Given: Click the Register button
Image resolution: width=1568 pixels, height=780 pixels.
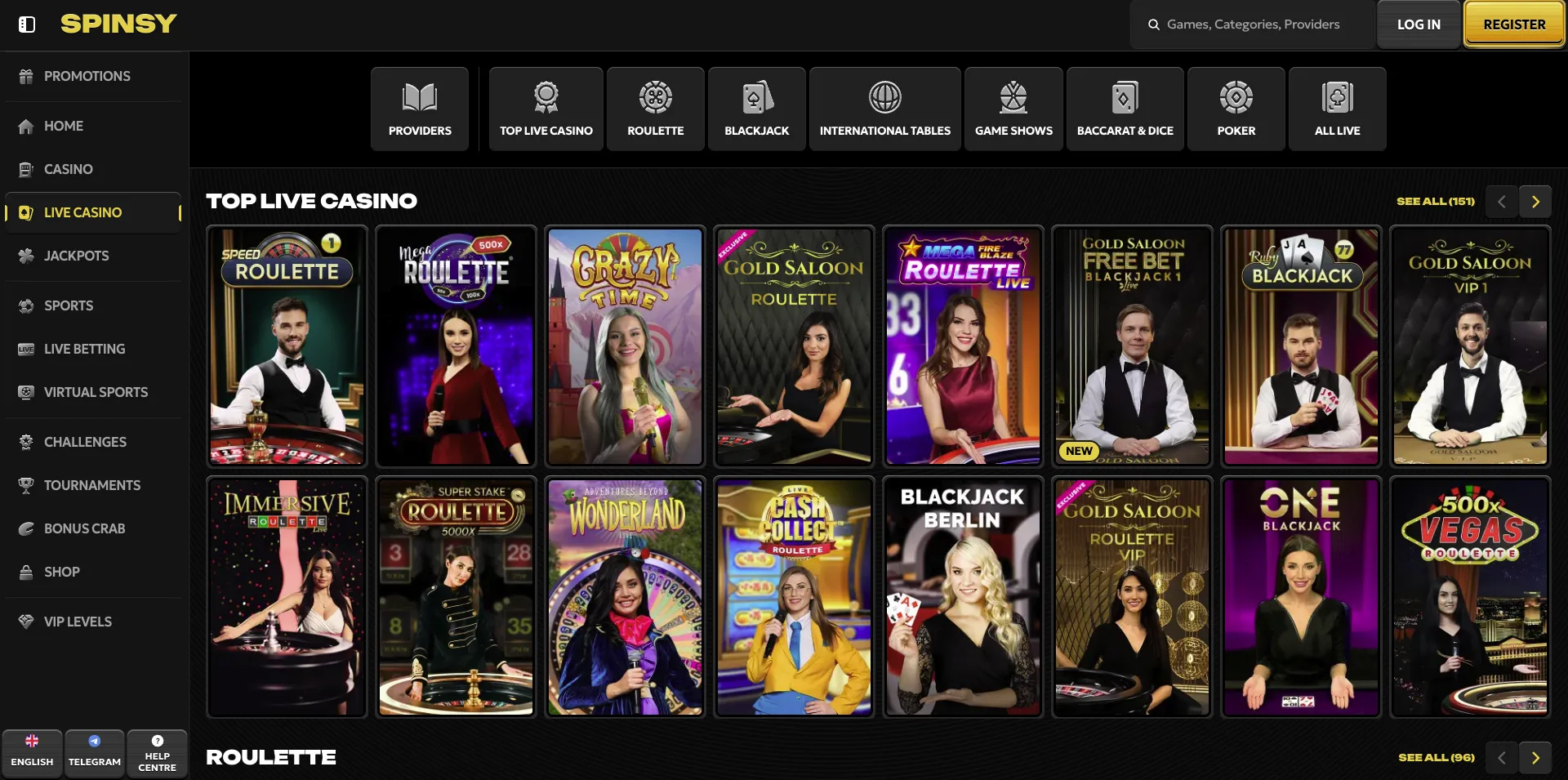Looking at the screenshot, I should [x=1514, y=25].
